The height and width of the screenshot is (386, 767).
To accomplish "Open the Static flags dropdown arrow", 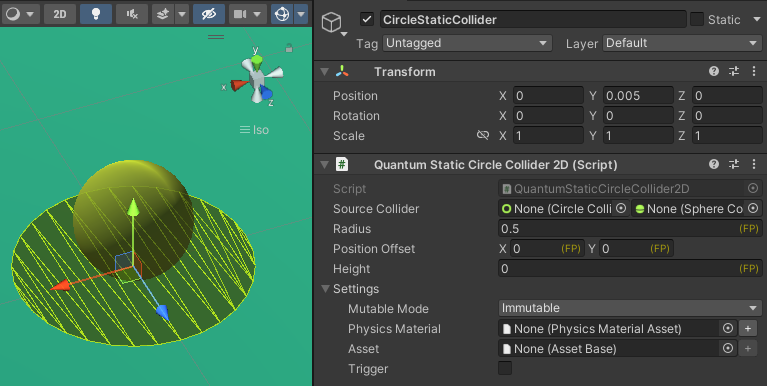I will coord(757,20).
